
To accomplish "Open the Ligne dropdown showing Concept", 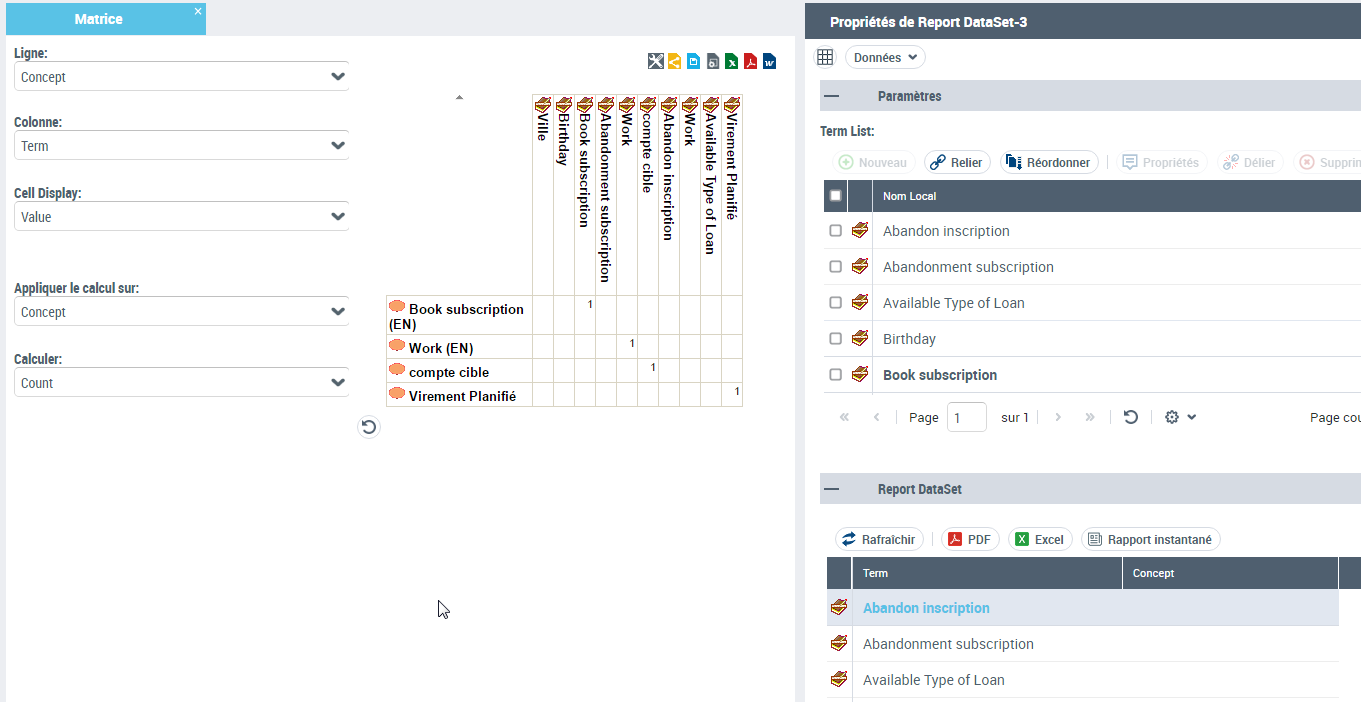I will pyautogui.click(x=181, y=77).
